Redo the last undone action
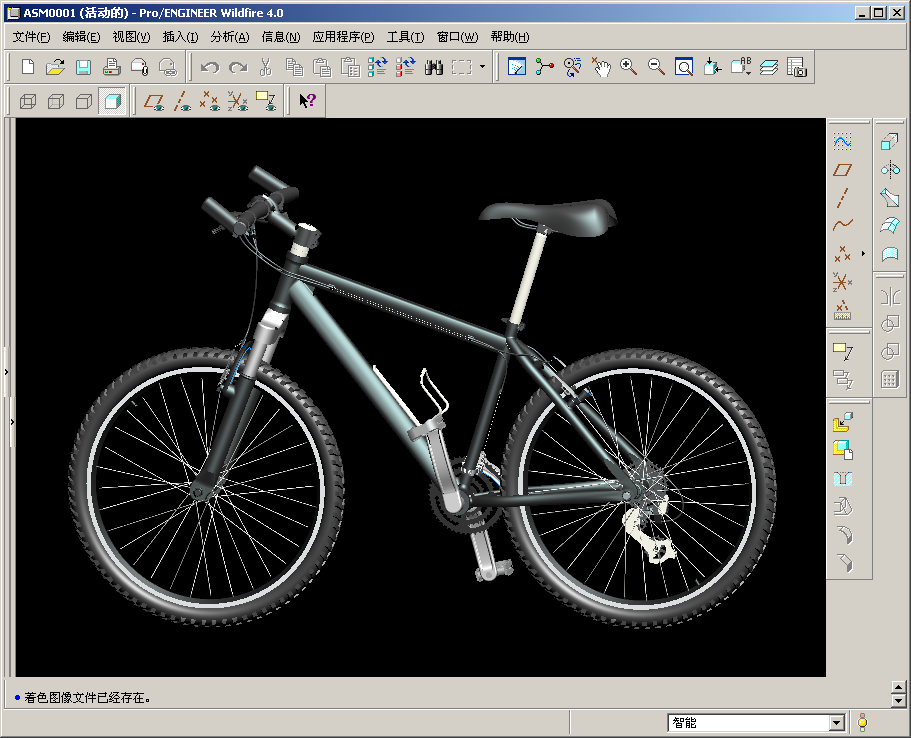The image size is (911, 738). click(x=238, y=67)
